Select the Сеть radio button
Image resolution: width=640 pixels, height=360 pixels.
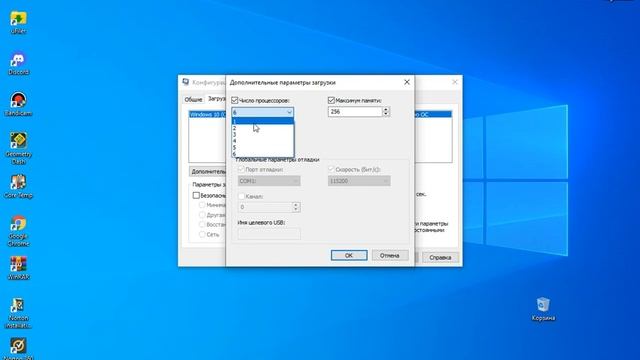202,234
